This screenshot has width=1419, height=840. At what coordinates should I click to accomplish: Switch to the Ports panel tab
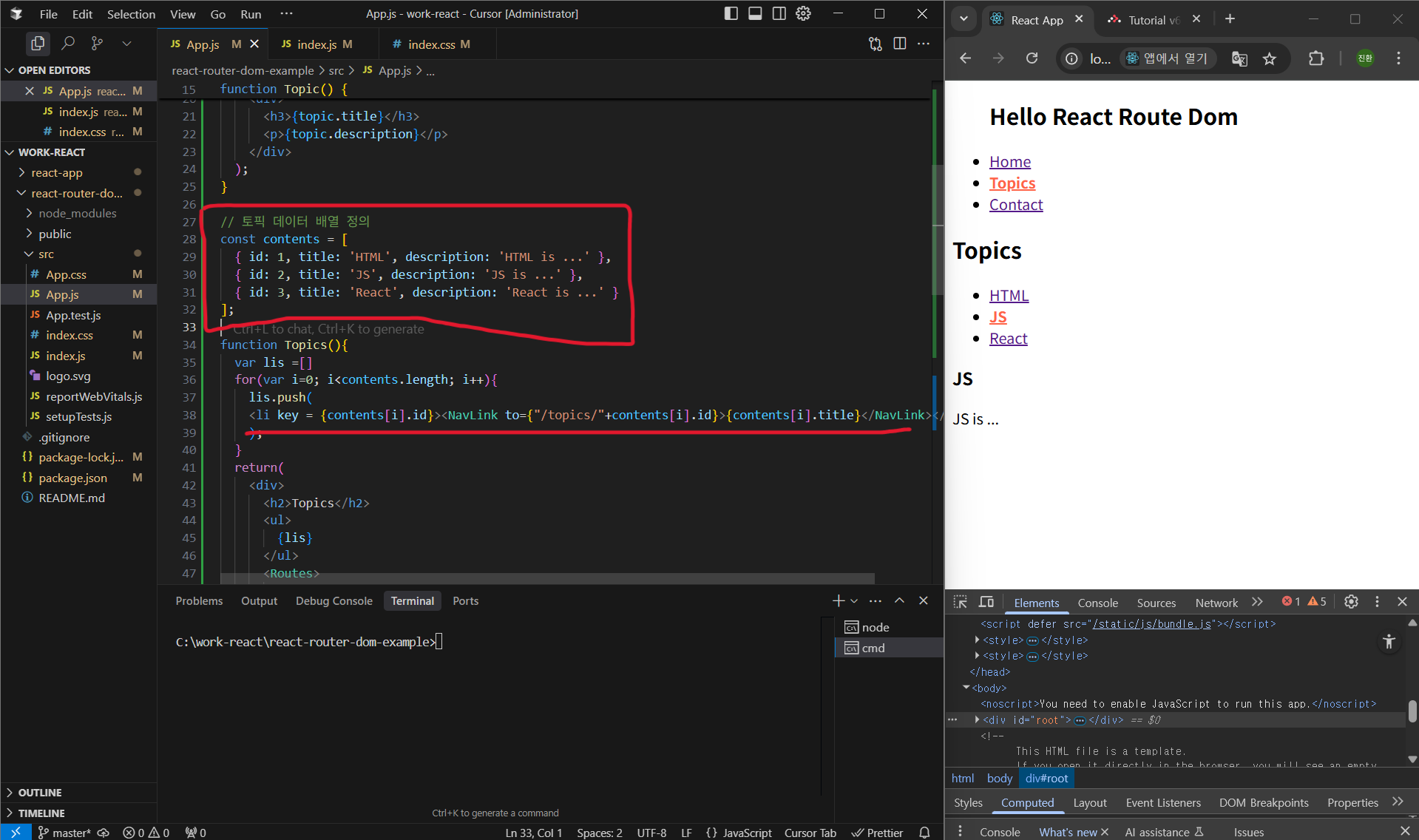pyautogui.click(x=465, y=601)
